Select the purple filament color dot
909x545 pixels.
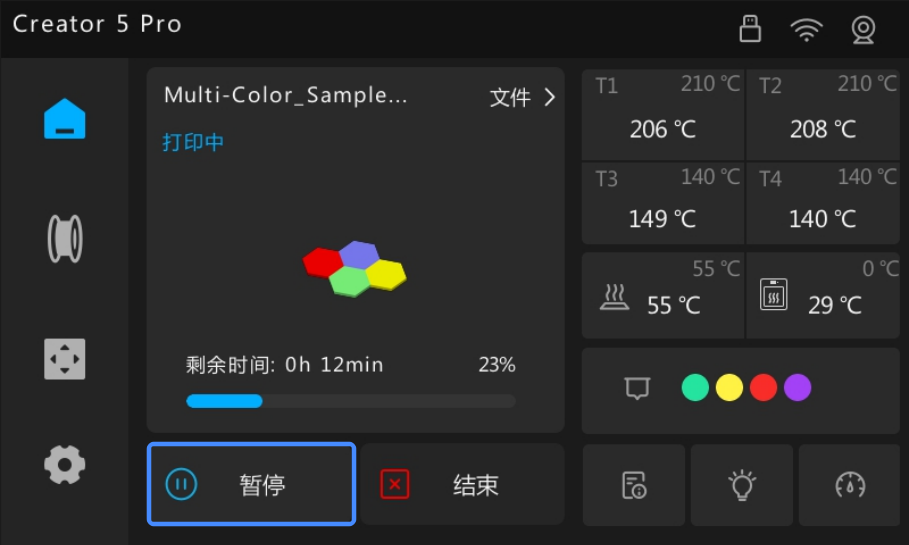[798, 387]
